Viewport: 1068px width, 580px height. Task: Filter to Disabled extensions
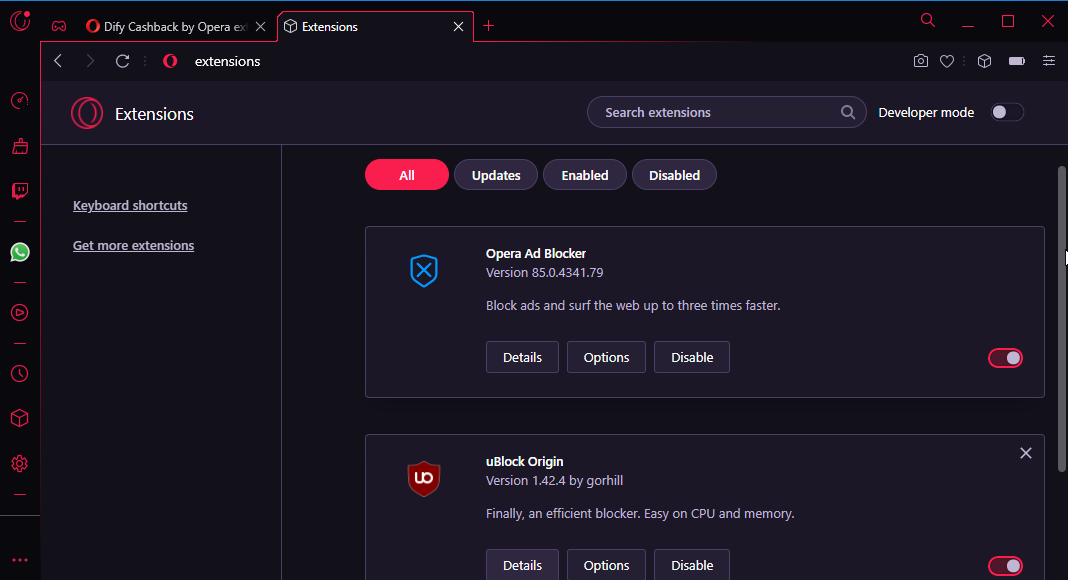tap(674, 175)
